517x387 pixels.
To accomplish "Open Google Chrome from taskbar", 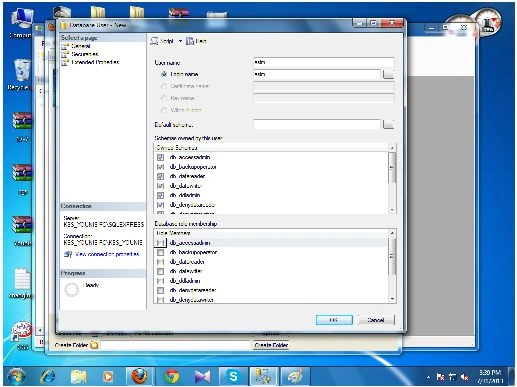I will click(x=172, y=377).
